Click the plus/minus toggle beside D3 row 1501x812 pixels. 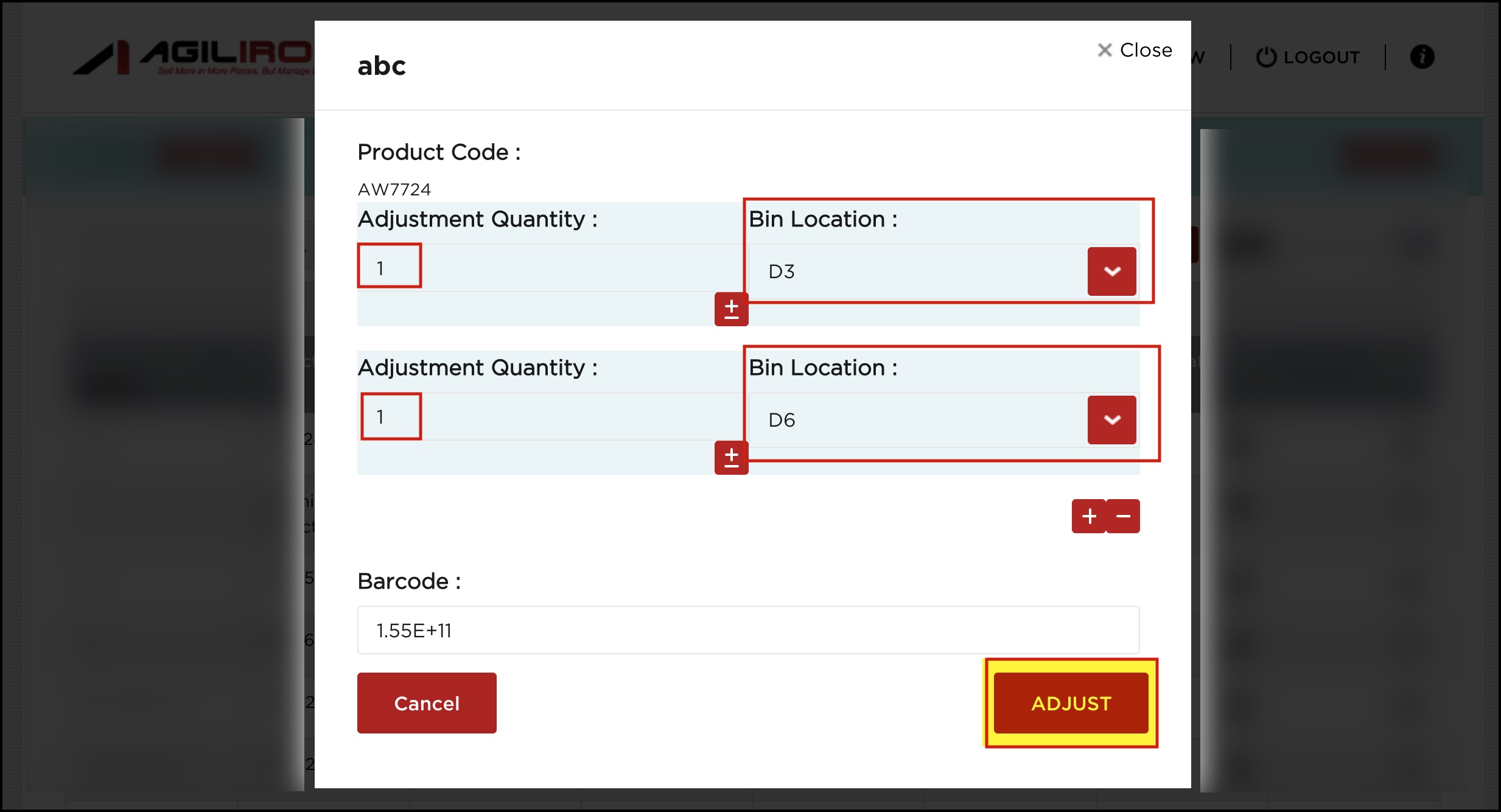(x=731, y=309)
